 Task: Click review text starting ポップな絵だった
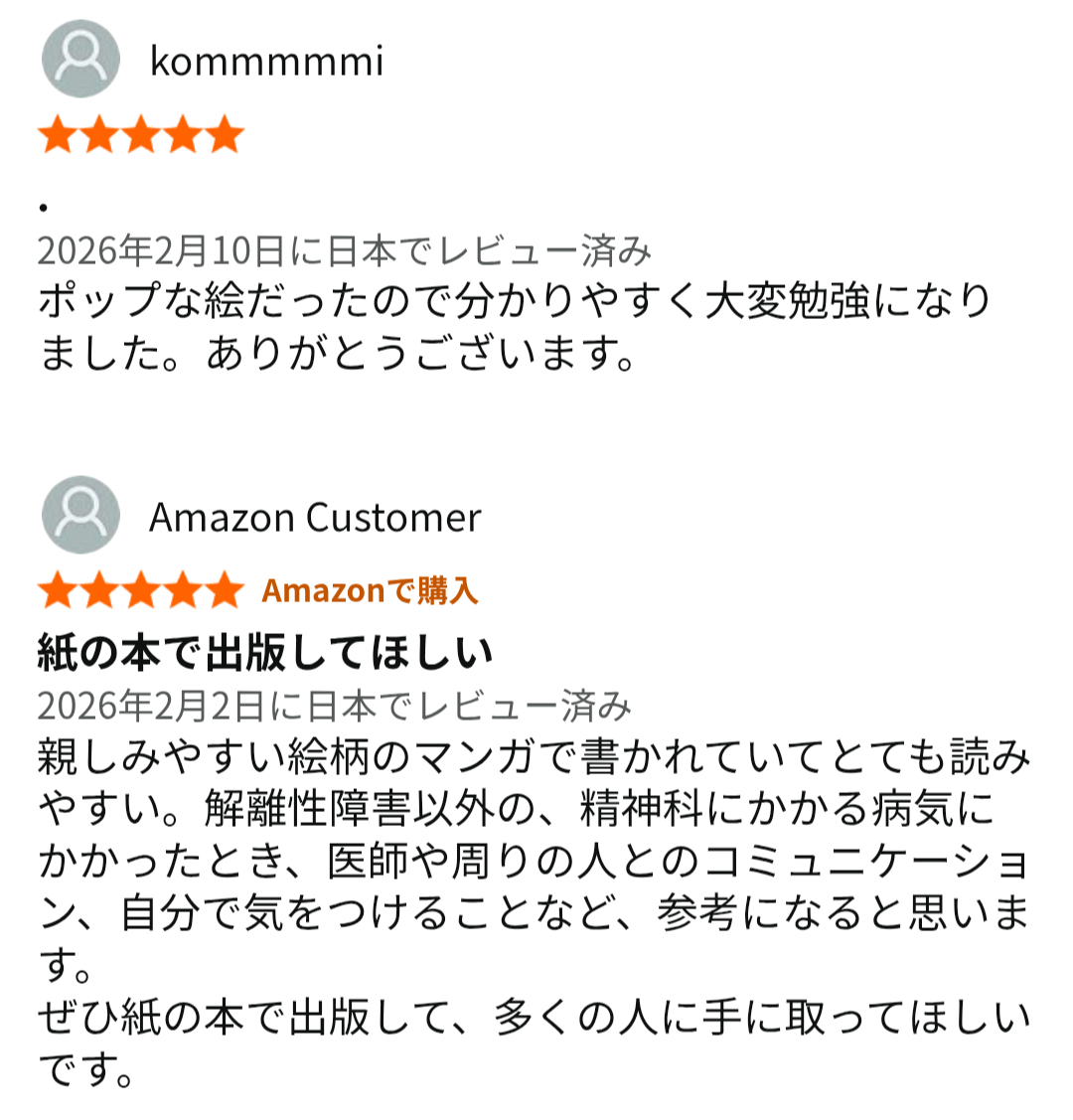tap(514, 326)
